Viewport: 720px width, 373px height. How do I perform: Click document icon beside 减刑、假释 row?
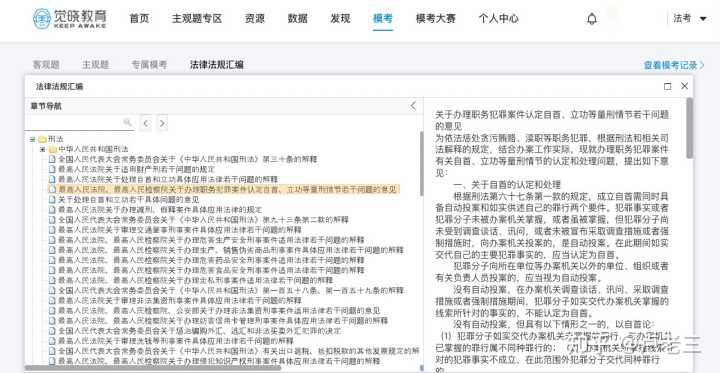point(52,209)
